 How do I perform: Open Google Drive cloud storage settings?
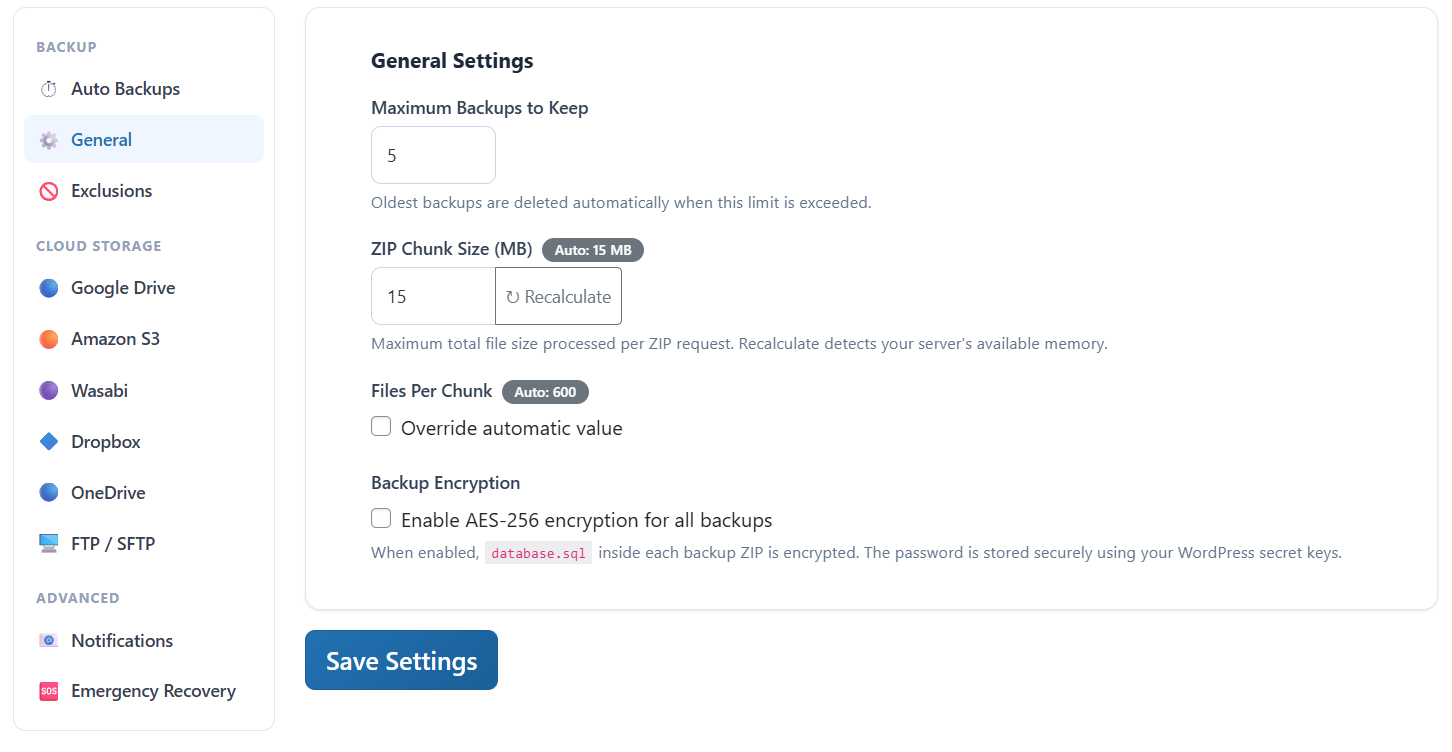144,288
